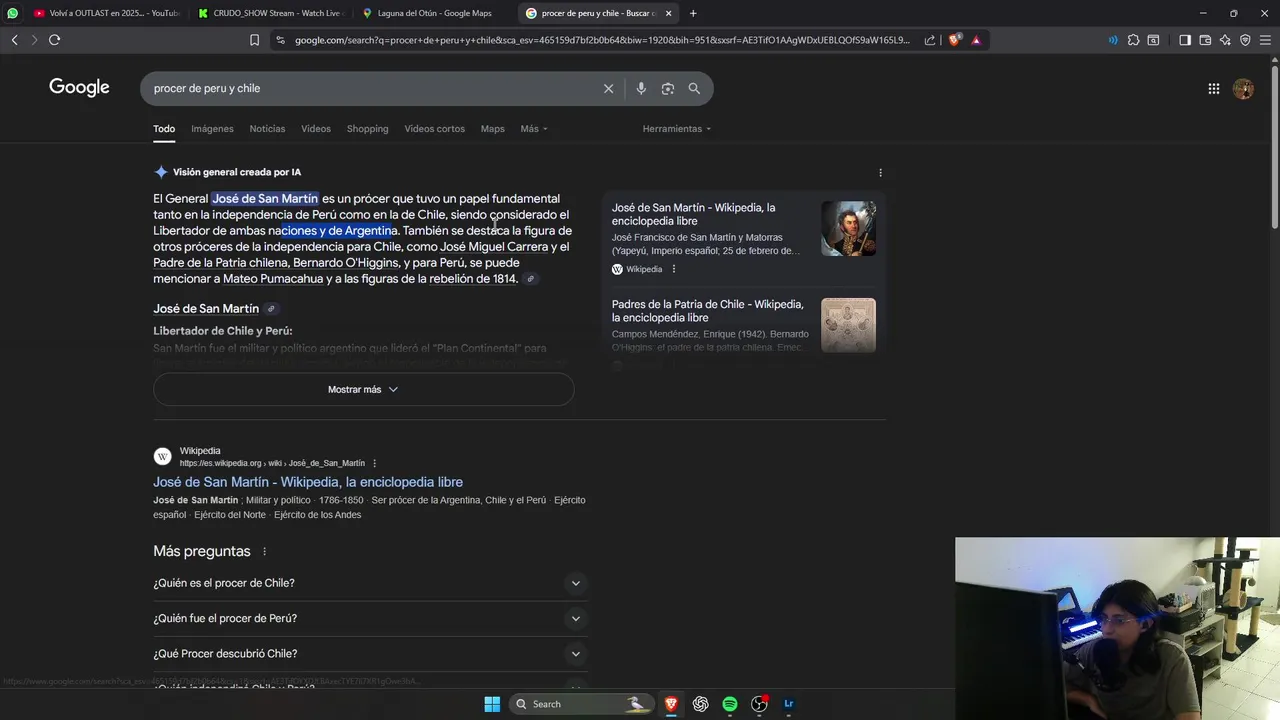This screenshot has width=1280, height=720.
Task: Expand '¿Quién fue el procer de Perú?'
Action: coord(369,618)
